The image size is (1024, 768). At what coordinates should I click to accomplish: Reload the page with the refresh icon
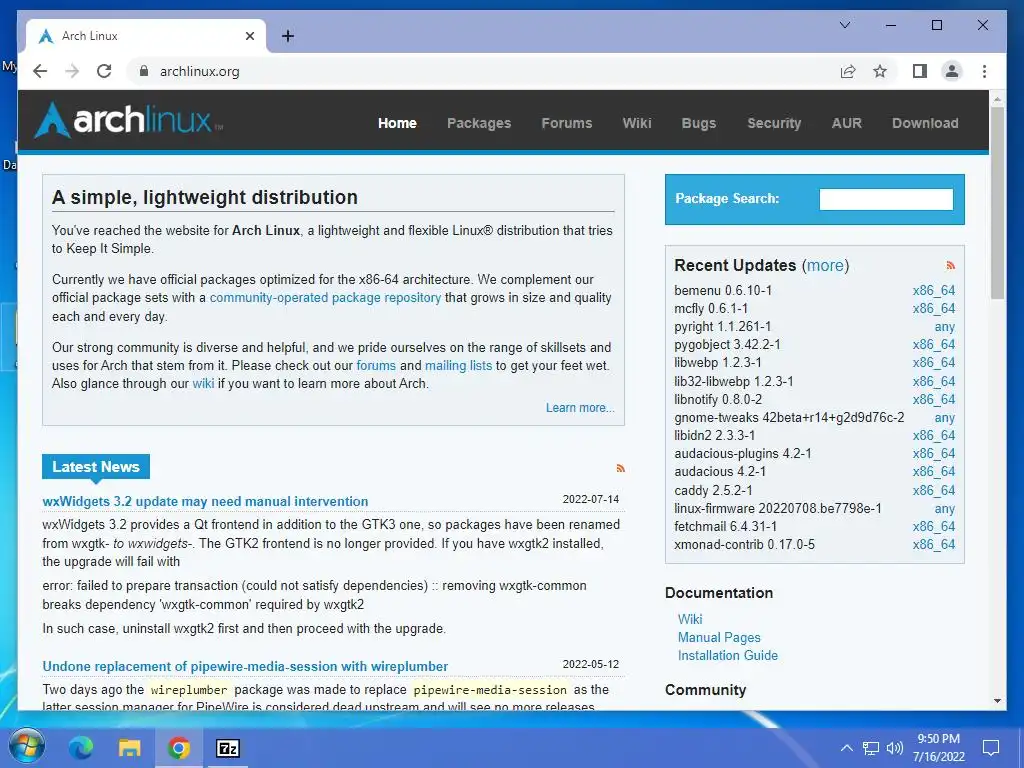(104, 71)
